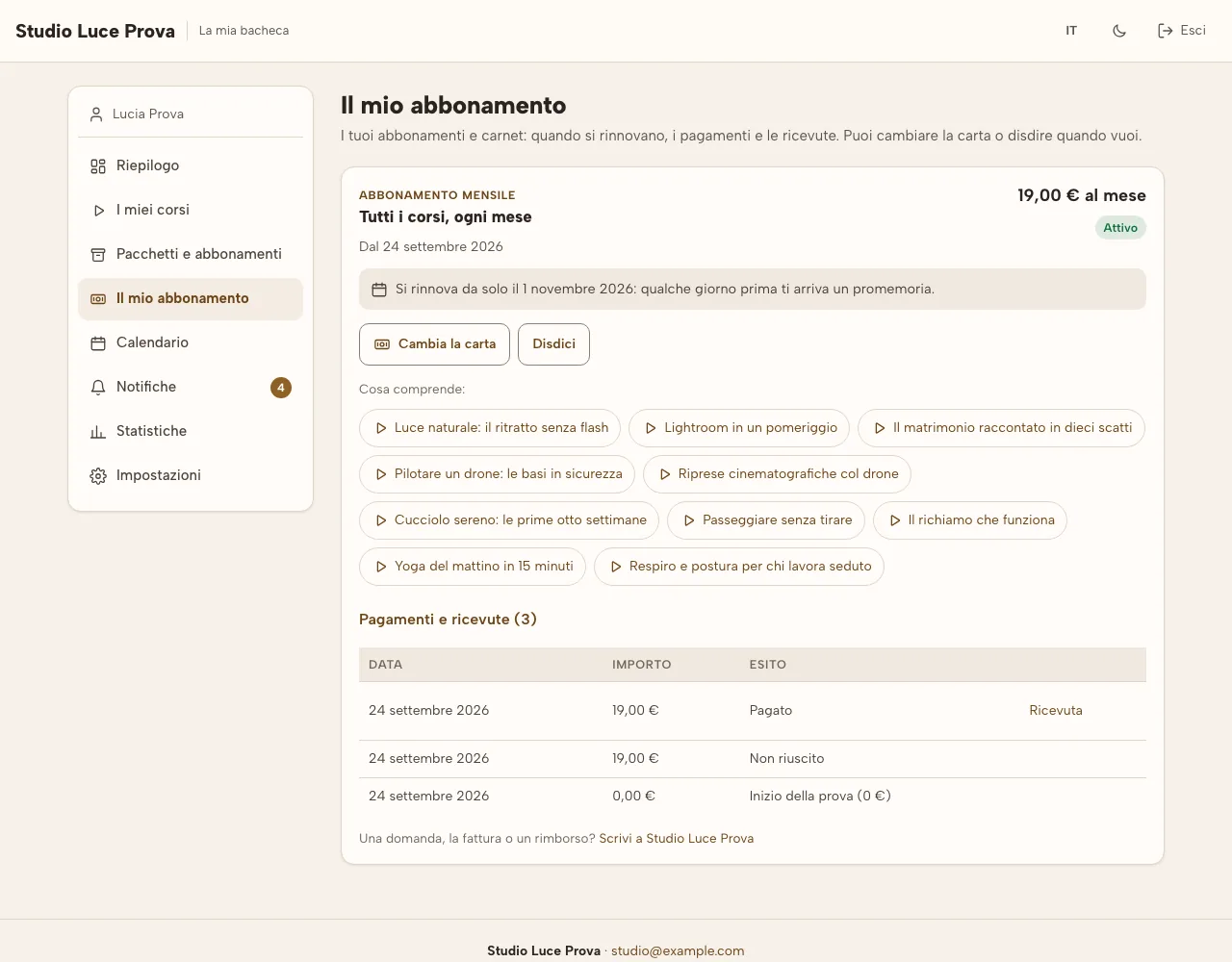The width and height of the screenshot is (1232, 962).
Task: Open Notifiche in the sidebar
Action: tap(191, 387)
